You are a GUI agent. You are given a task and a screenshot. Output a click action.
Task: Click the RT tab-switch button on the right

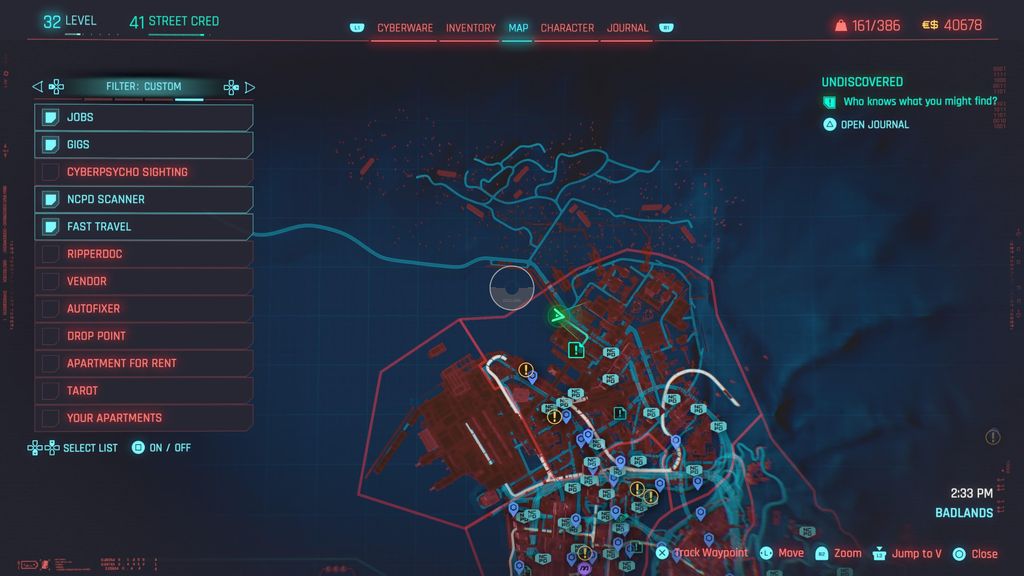point(666,27)
